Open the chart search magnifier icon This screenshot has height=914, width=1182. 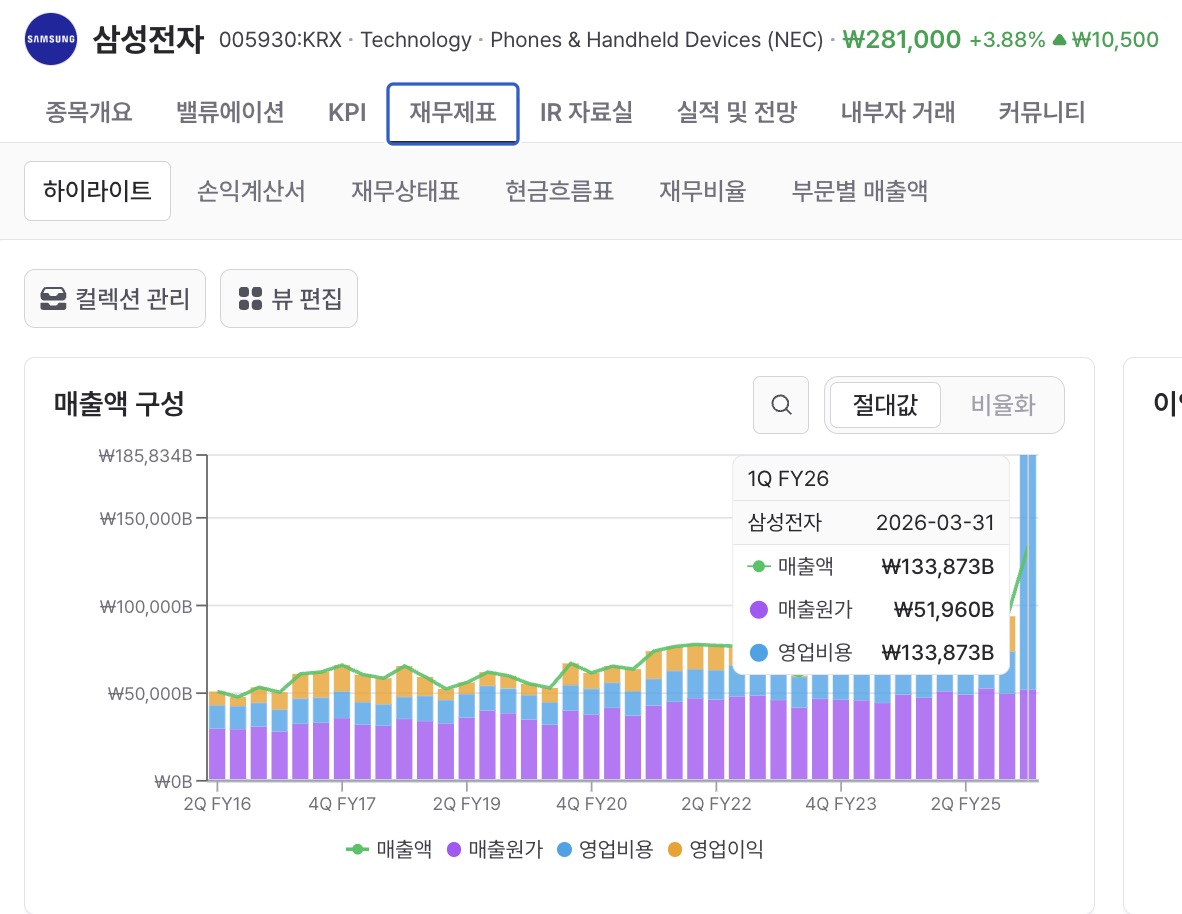(x=781, y=405)
